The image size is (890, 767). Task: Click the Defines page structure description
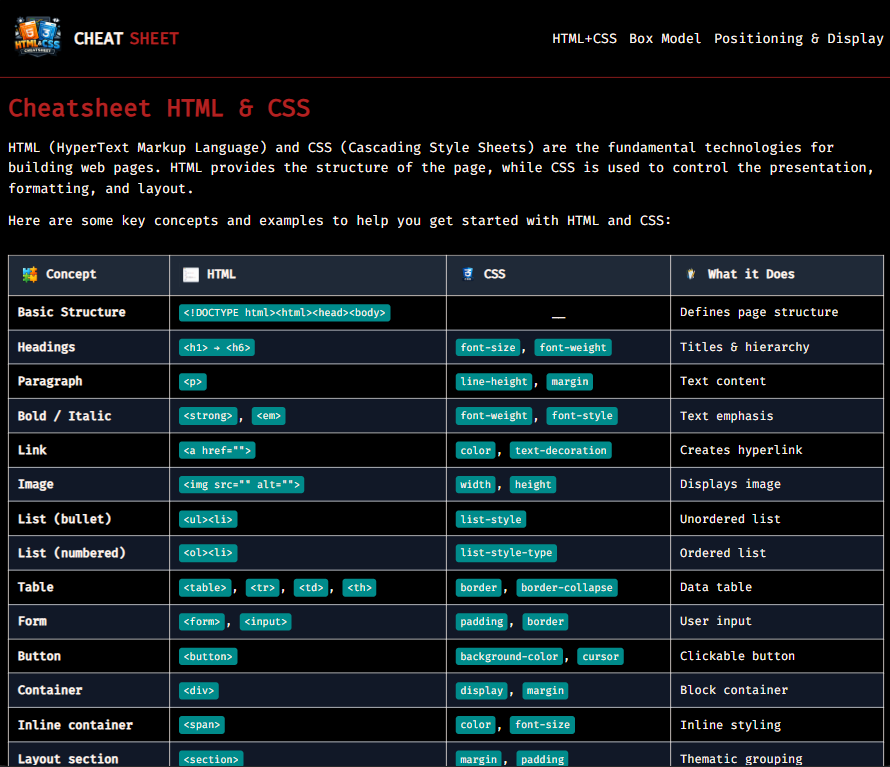click(759, 312)
